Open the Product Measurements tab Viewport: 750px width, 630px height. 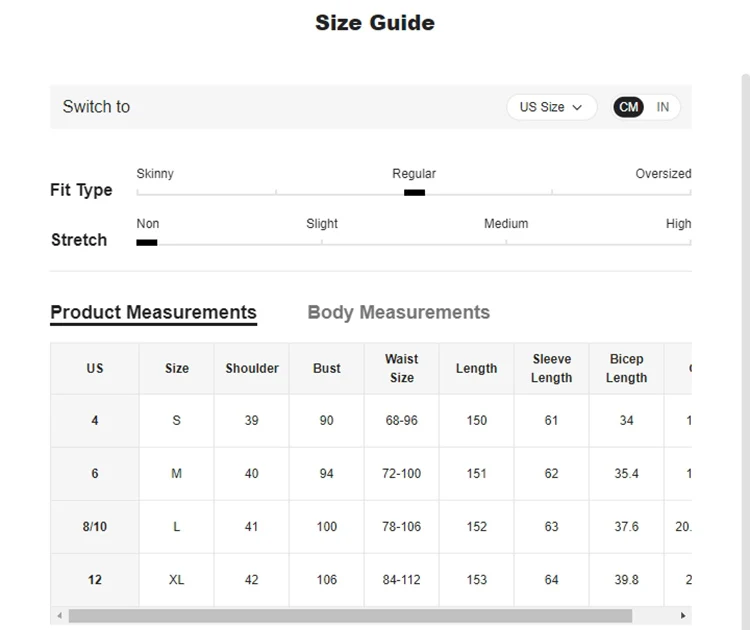153,312
